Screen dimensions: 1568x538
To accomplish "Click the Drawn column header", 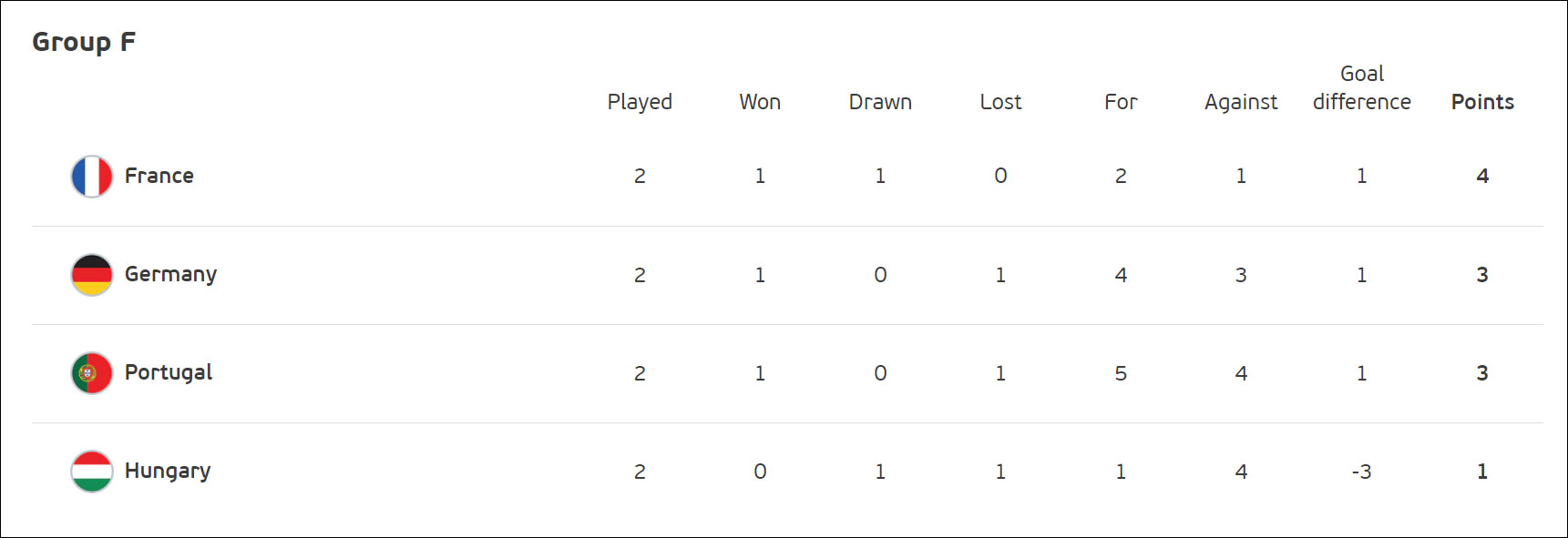I will click(x=880, y=102).
